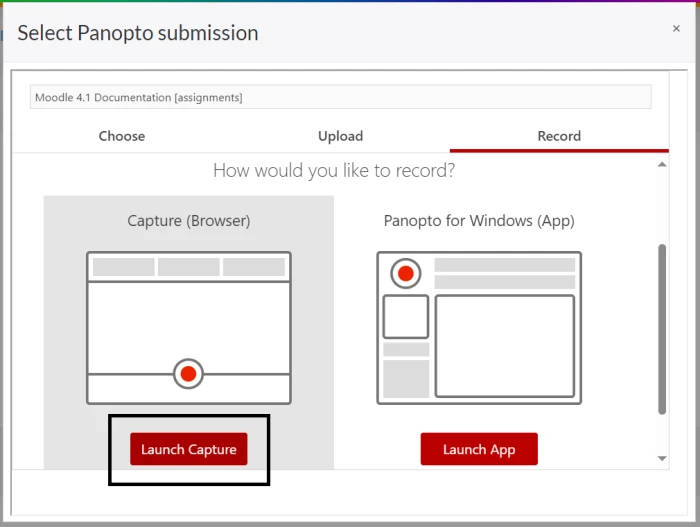Click the red record icon in browser illustration

(188, 373)
